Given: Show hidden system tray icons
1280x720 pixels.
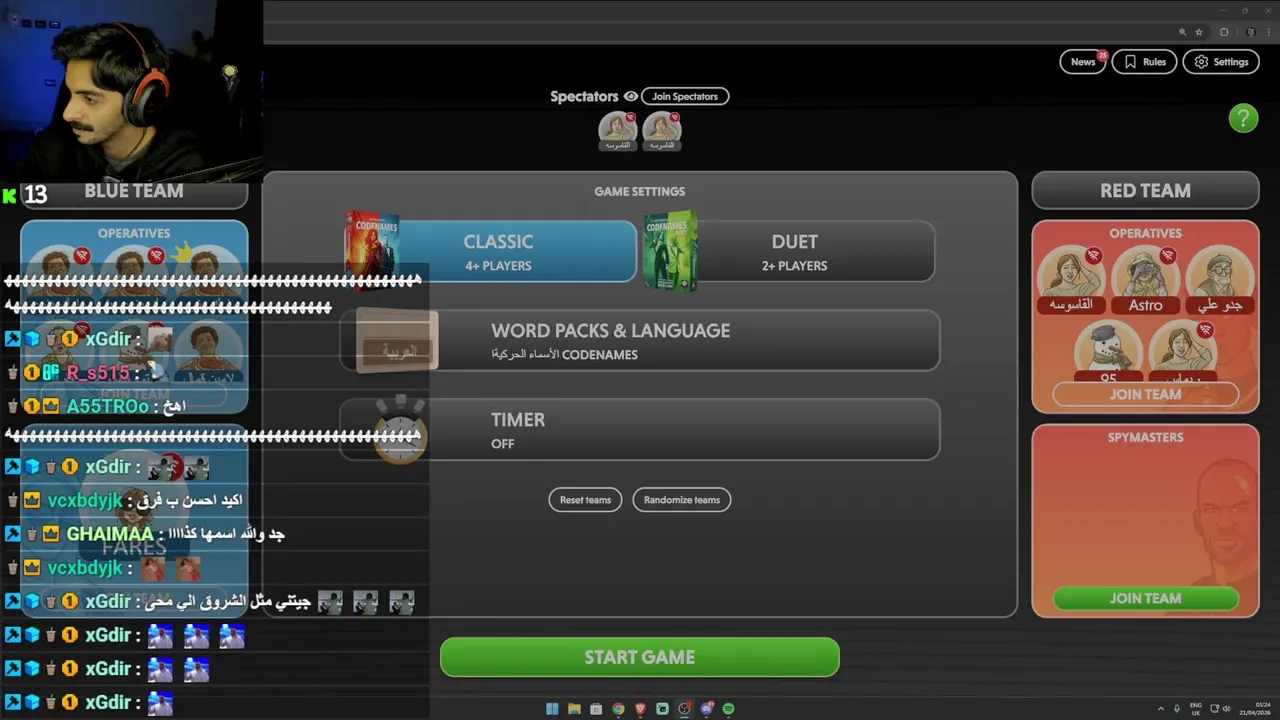Looking at the screenshot, I should pos(1161,709).
